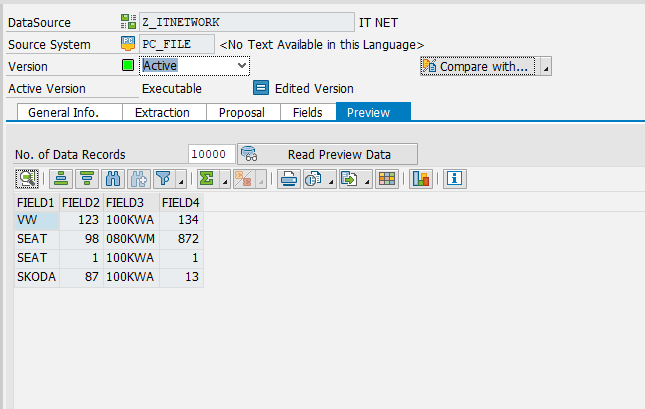Print the preview table
The height and width of the screenshot is (409, 645).
point(289,179)
